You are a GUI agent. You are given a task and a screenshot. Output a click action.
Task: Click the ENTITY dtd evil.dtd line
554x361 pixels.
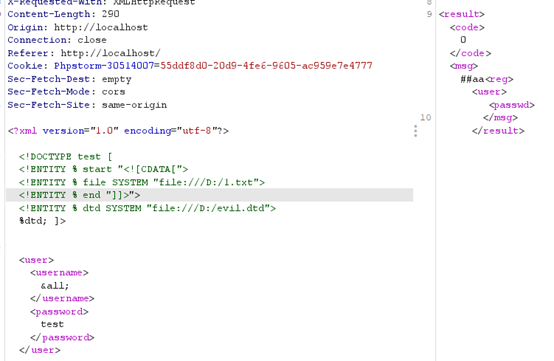[x=147, y=208]
